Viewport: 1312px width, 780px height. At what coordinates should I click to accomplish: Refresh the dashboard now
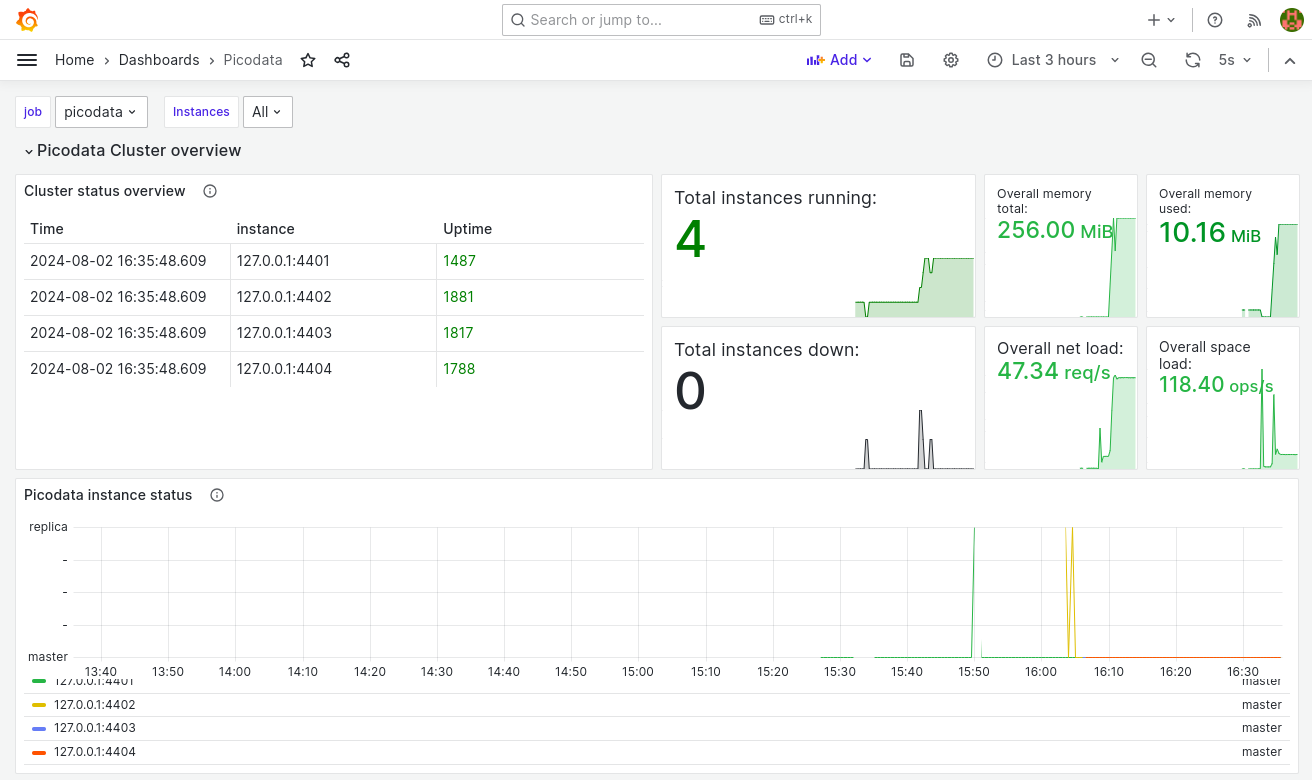pyautogui.click(x=1193, y=60)
